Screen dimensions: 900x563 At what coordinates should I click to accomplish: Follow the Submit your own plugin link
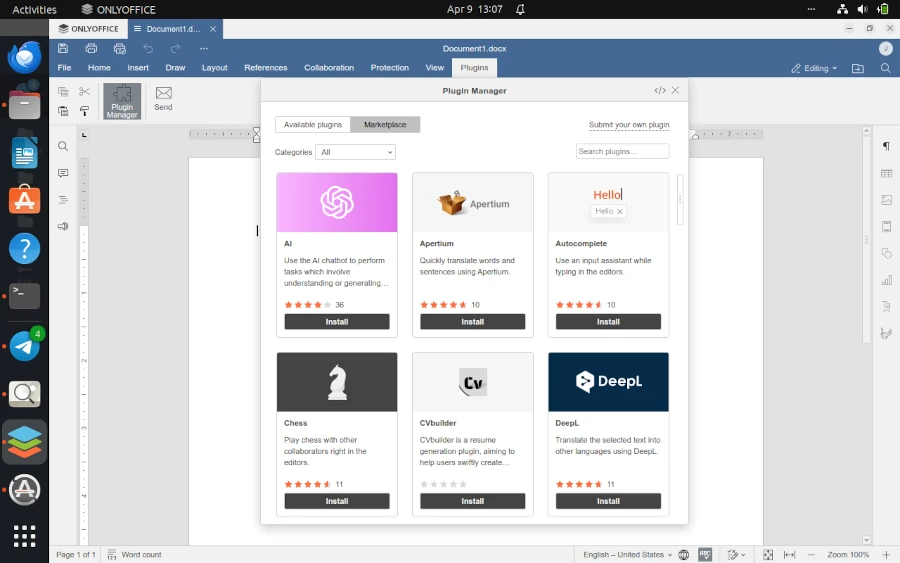(629, 125)
